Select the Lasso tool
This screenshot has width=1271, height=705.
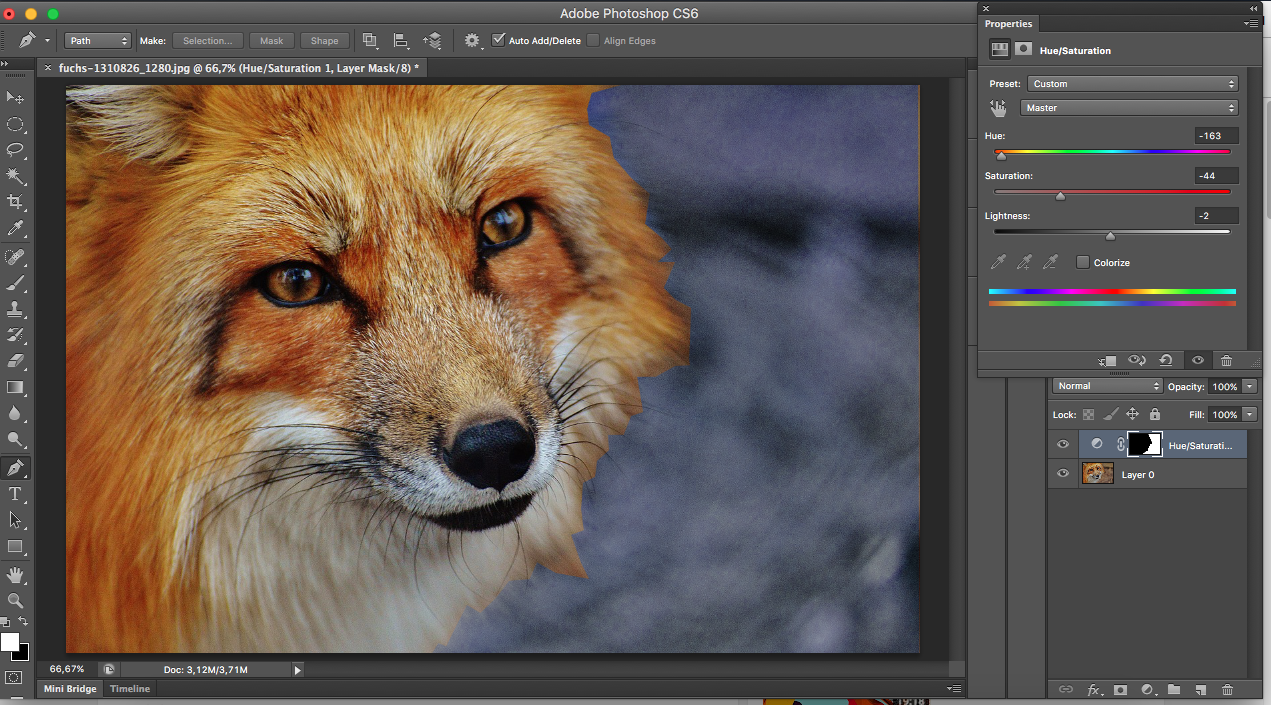(15, 150)
